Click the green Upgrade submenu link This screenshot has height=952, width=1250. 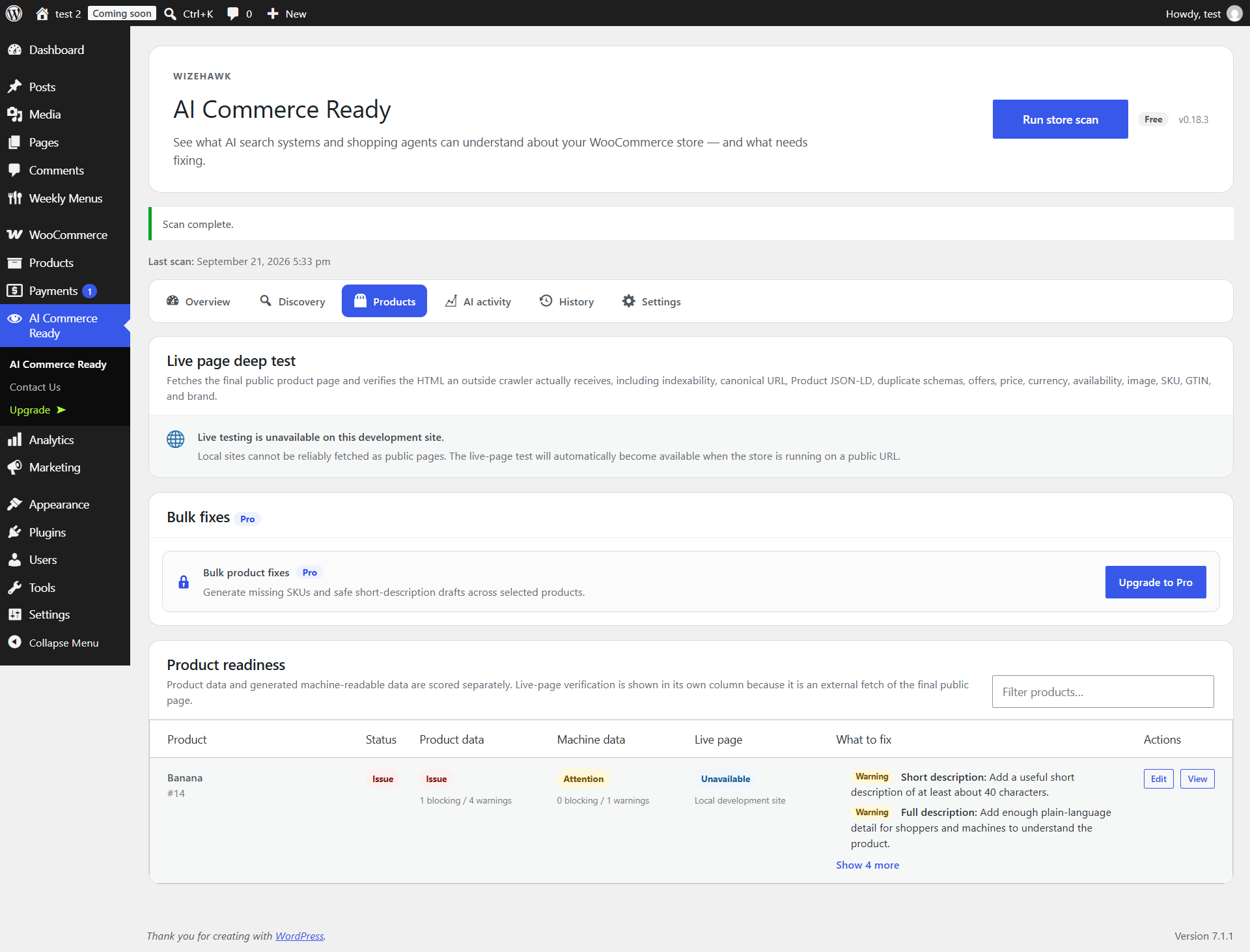coord(38,410)
